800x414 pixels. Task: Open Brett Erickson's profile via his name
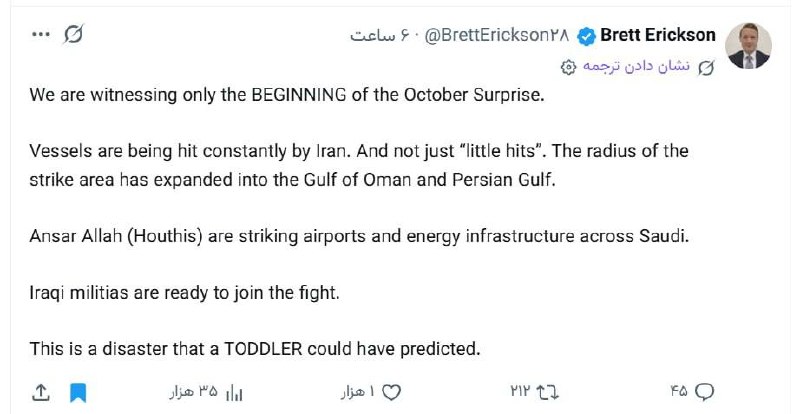click(658, 35)
